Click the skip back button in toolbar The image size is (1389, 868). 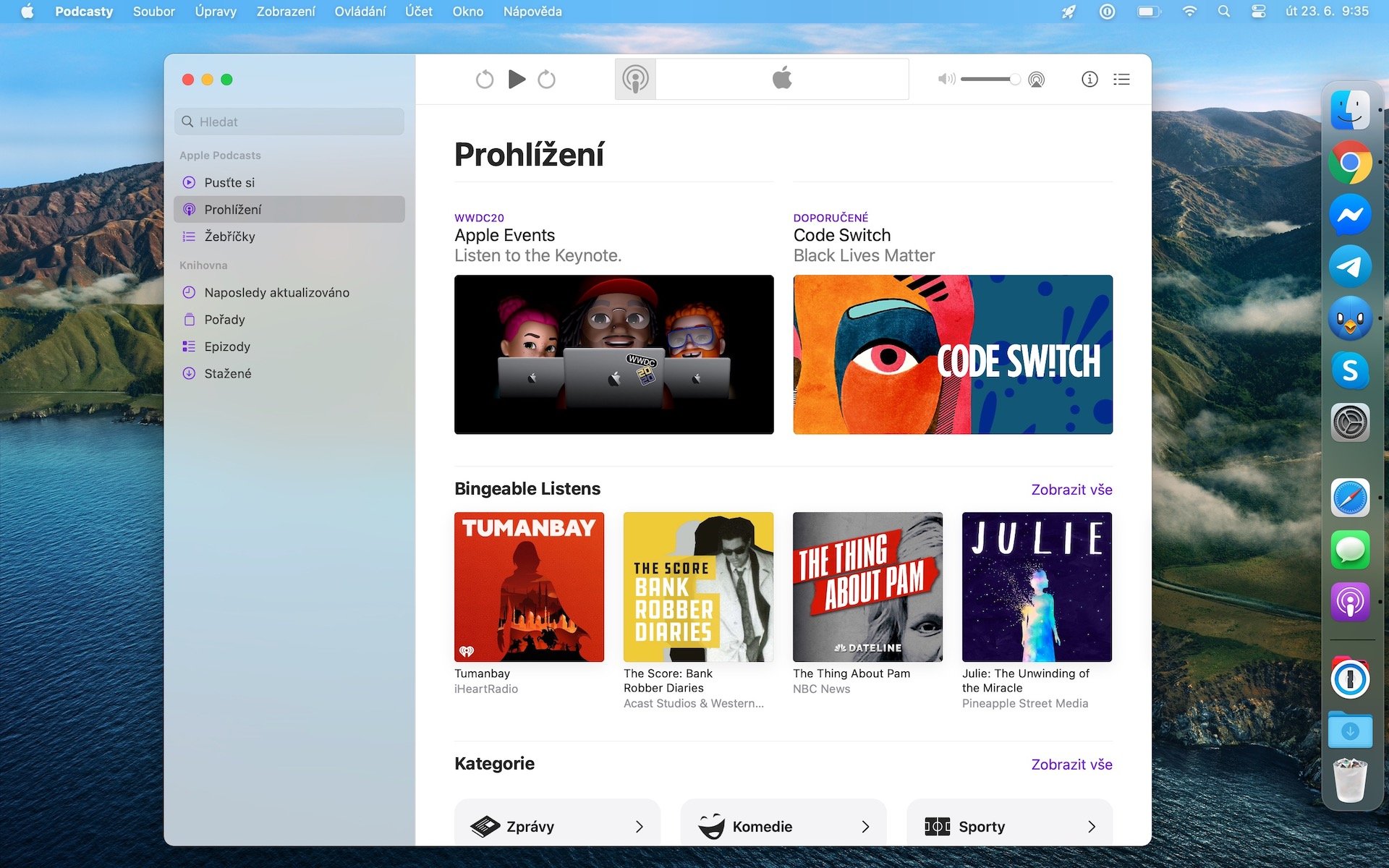coord(485,79)
